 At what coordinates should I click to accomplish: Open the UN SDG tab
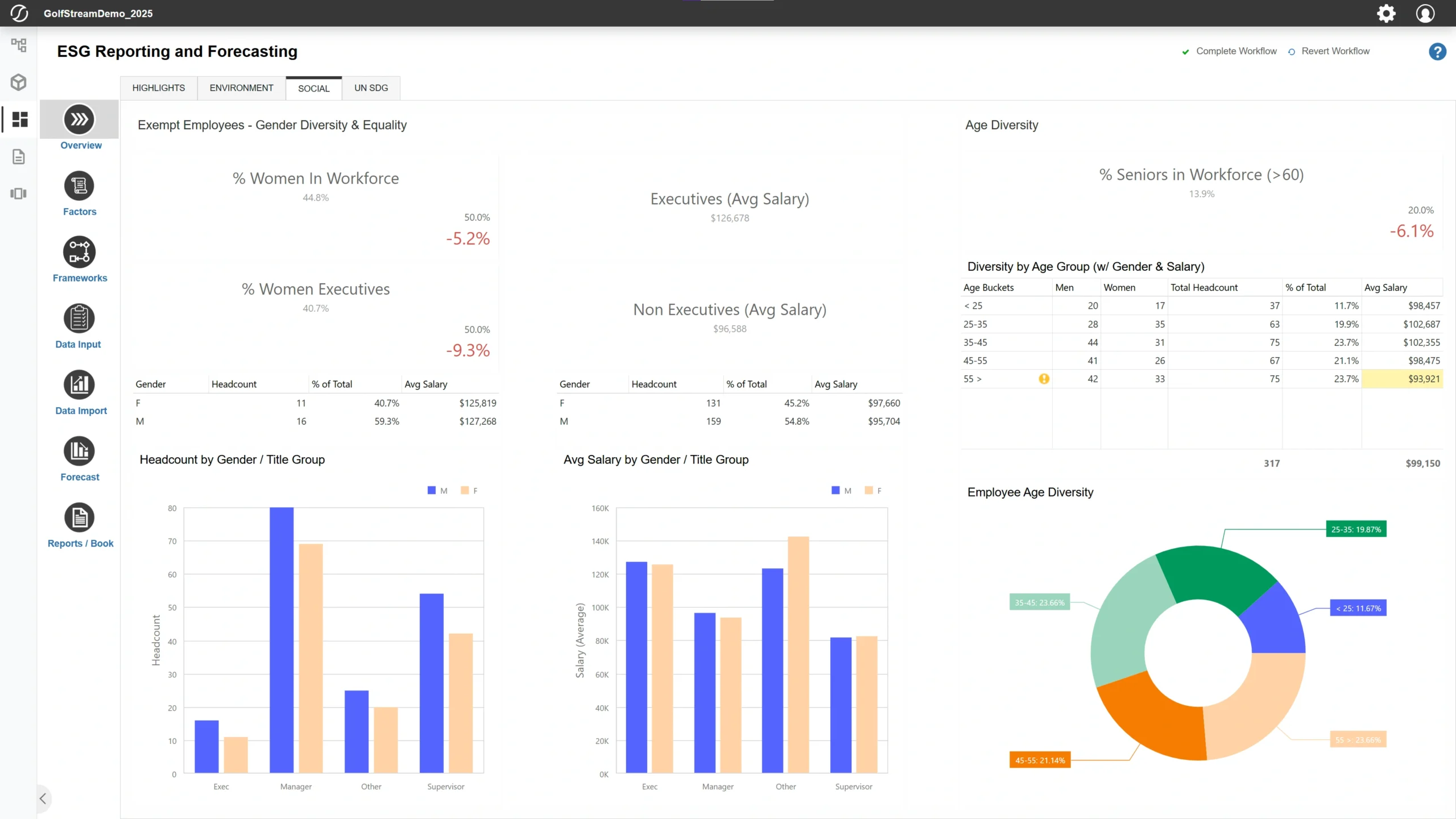370,88
